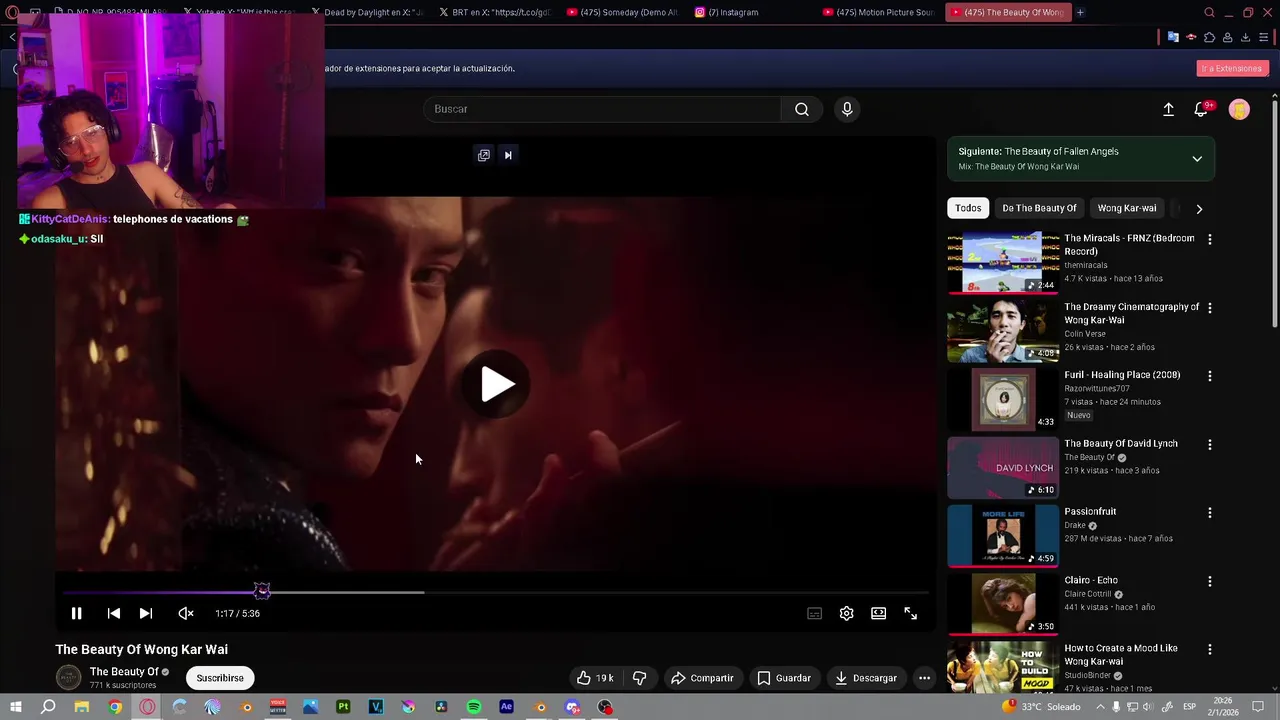Skip to next video in the player
Viewport: 1280px width, 720px height.
[146, 613]
